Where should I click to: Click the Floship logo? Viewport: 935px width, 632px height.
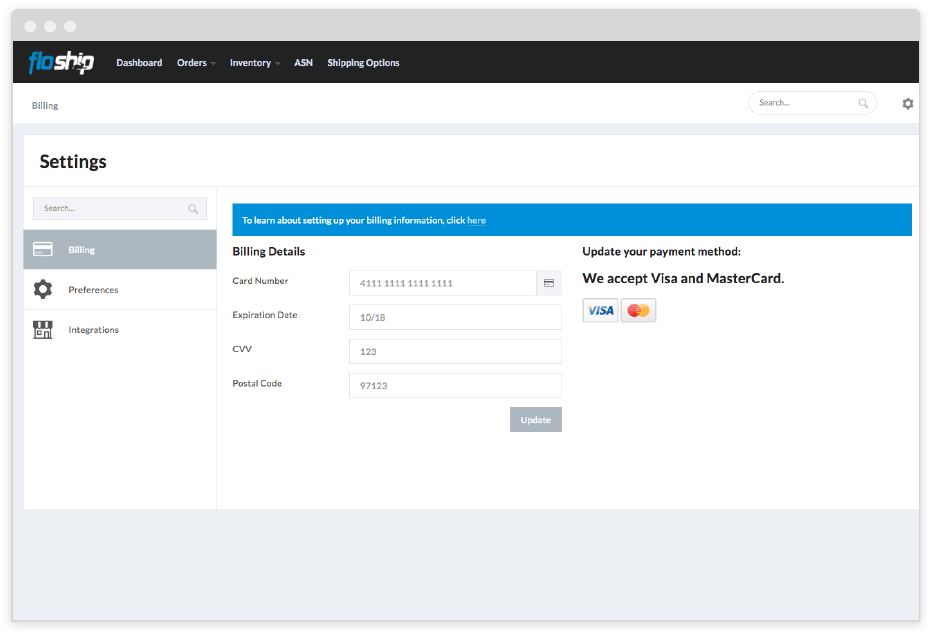pos(61,62)
